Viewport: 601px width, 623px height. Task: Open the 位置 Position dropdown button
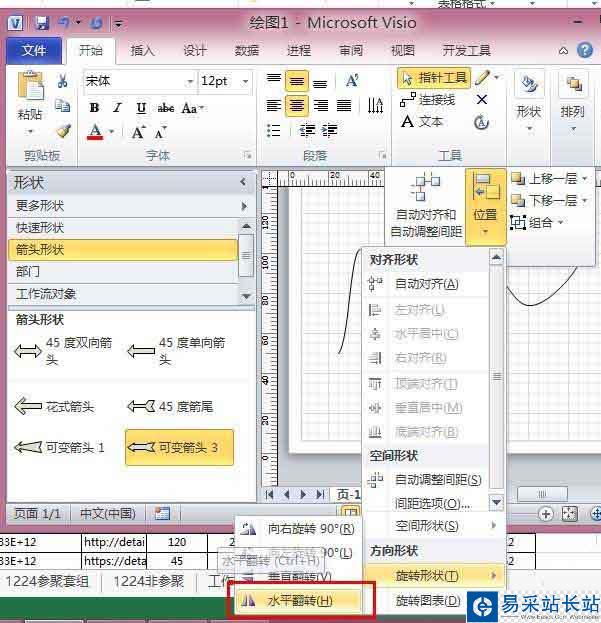tap(485, 207)
